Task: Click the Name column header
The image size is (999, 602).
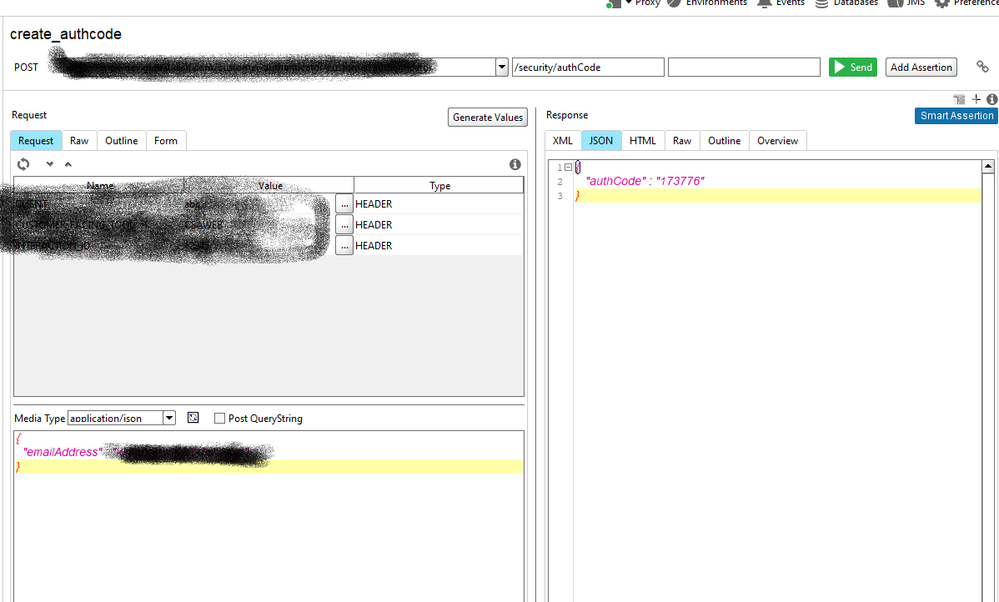Action: coord(99,185)
